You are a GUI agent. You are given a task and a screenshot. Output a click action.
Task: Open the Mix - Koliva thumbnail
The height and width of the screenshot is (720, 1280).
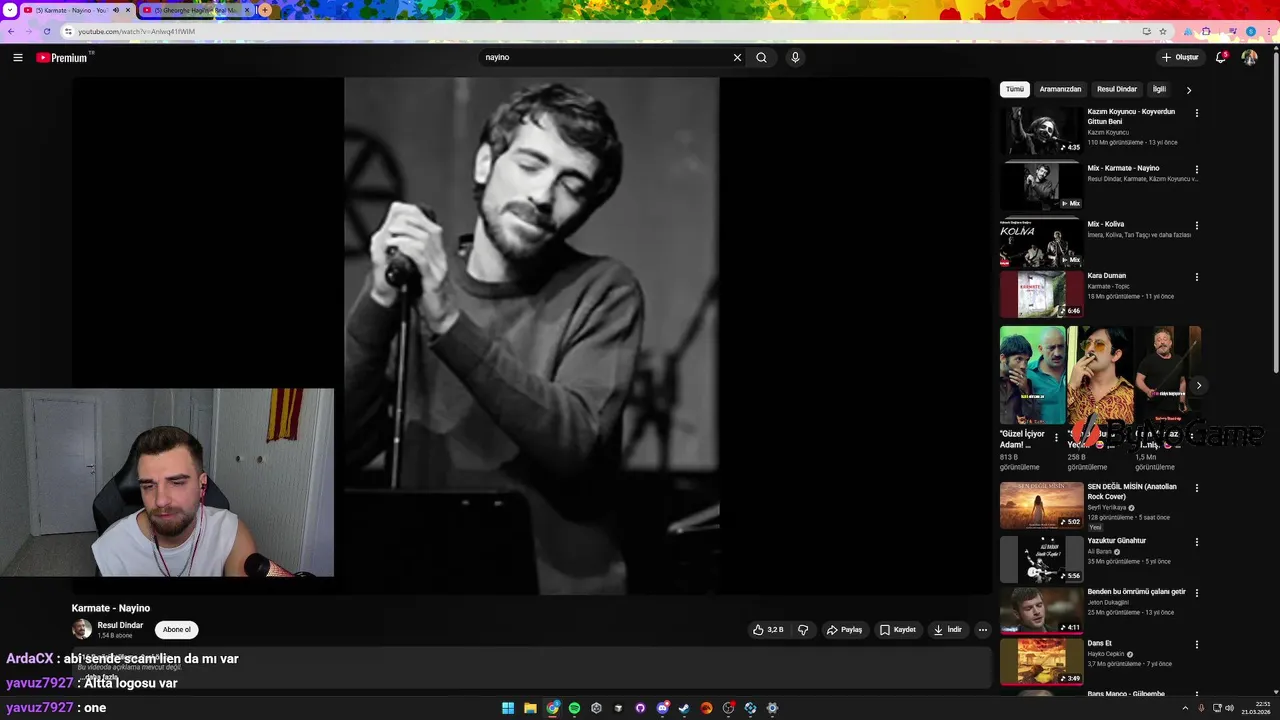[1041, 243]
